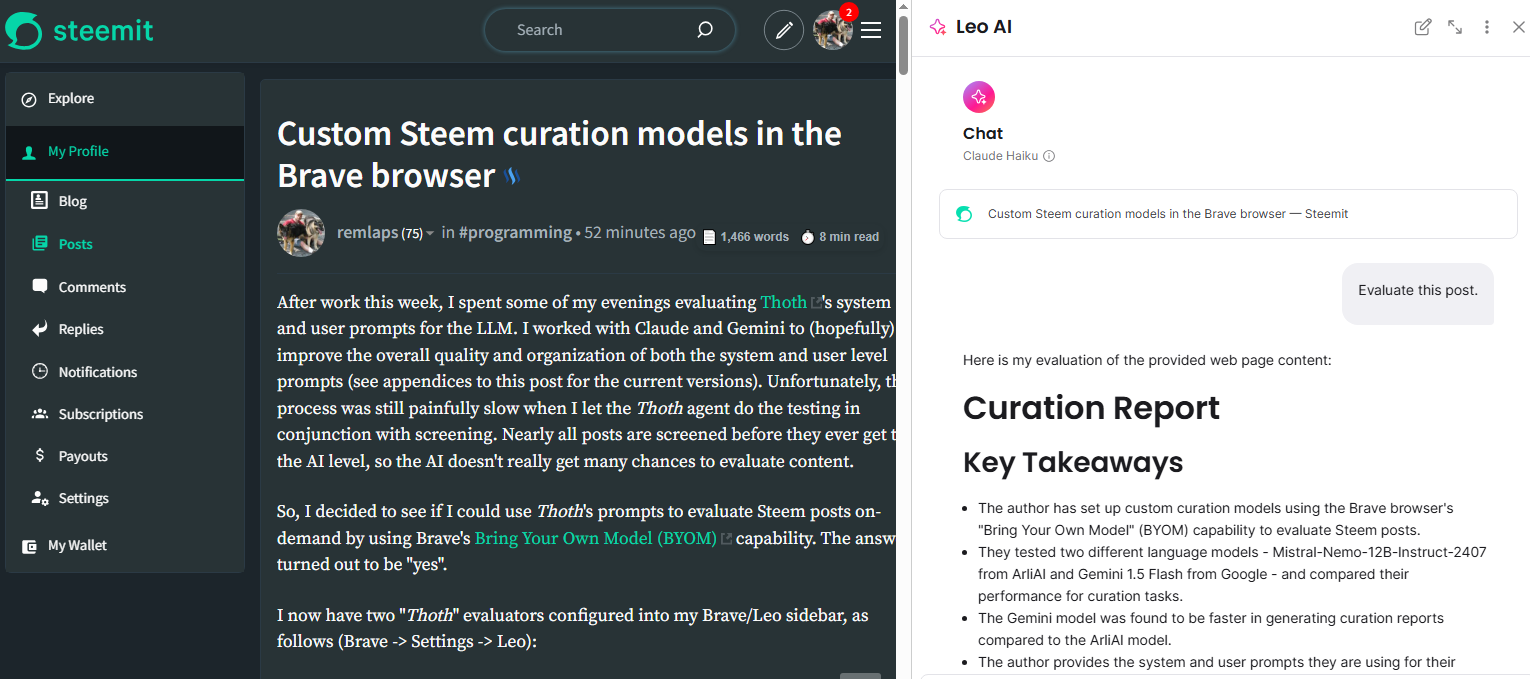Click the Claude Haiku info icon
This screenshot has width=1530, height=679.
coord(1049,156)
